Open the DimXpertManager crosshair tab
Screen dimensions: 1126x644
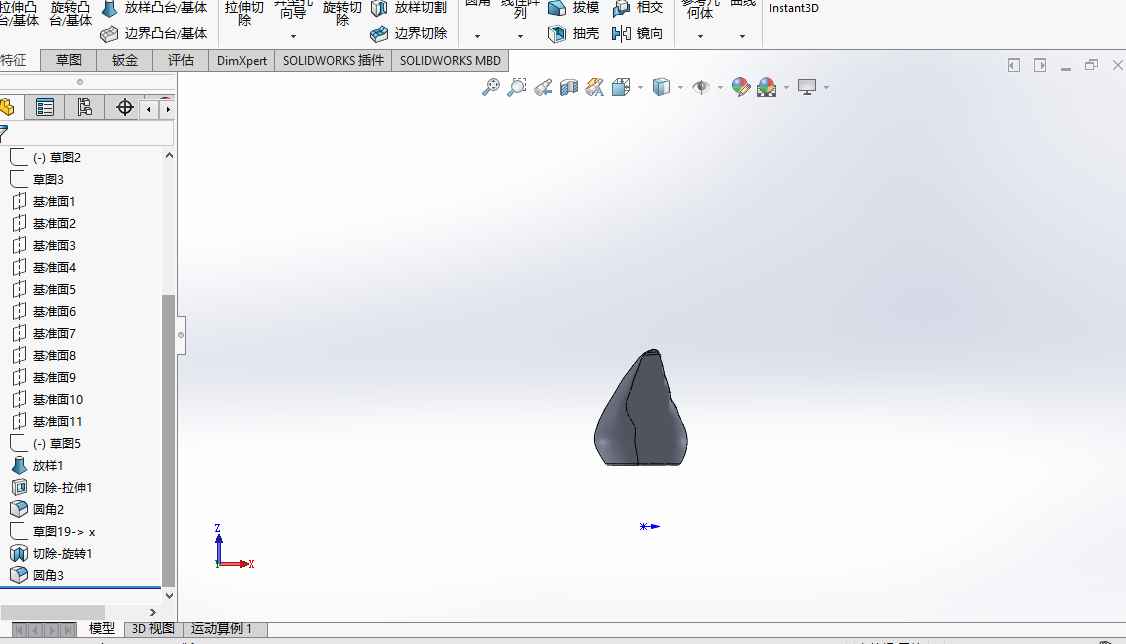(x=124, y=108)
